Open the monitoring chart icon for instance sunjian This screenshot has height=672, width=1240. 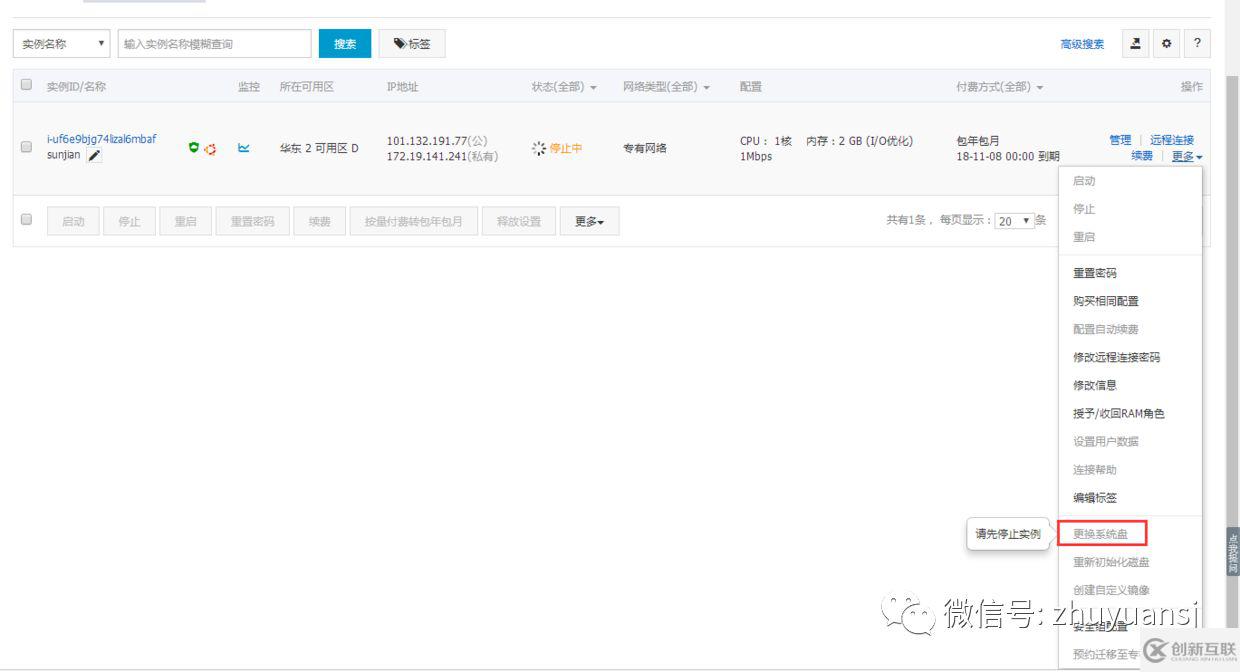click(242, 147)
